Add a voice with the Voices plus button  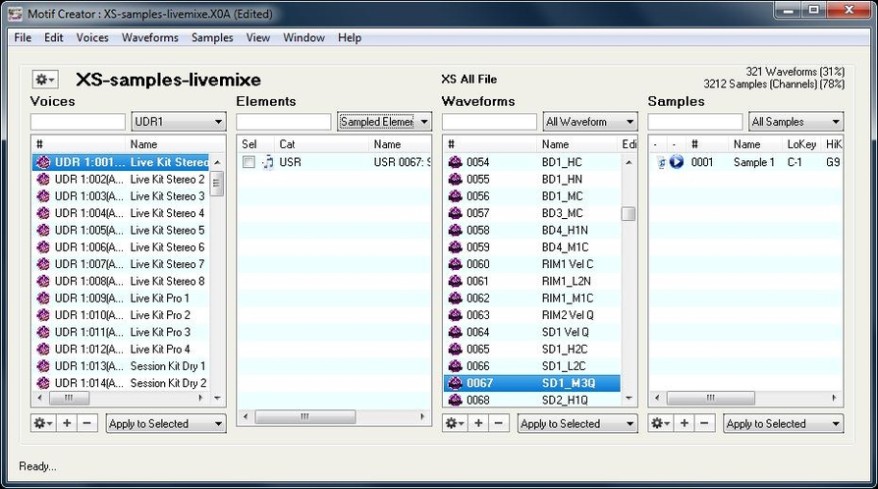[x=67, y=423]
